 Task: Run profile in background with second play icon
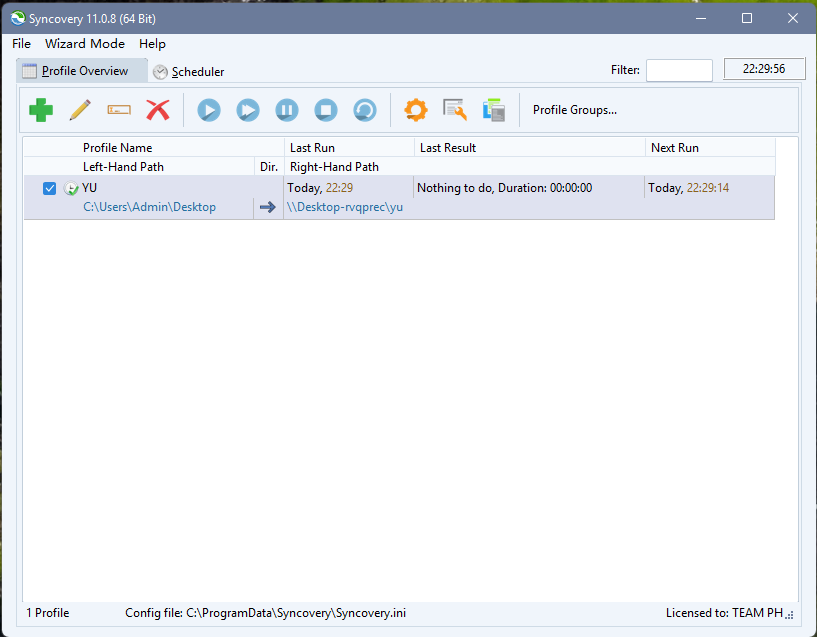click(248, 110)
